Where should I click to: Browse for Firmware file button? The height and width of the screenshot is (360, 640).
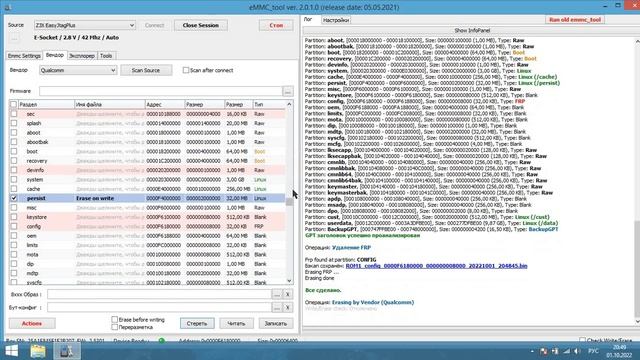click(x=287, y=91)
